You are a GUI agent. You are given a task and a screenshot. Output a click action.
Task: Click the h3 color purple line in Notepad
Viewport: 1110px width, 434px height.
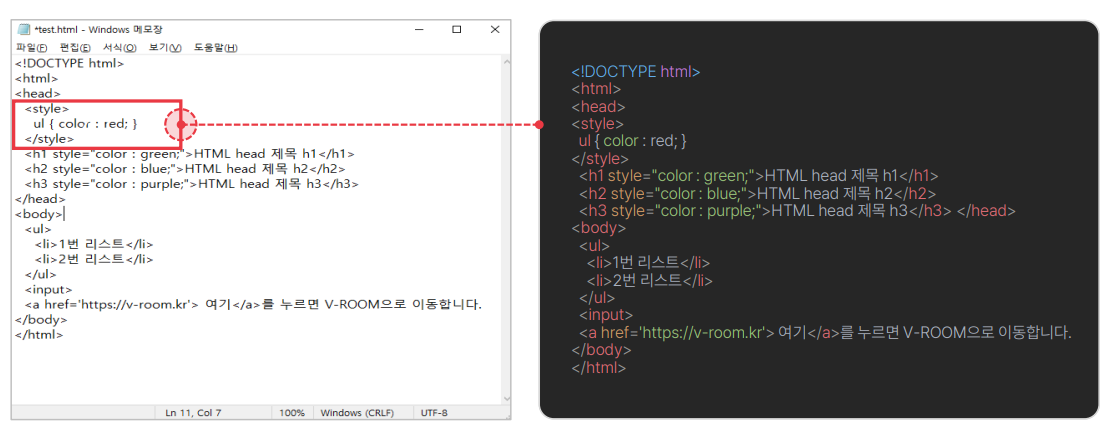point(192,183)
